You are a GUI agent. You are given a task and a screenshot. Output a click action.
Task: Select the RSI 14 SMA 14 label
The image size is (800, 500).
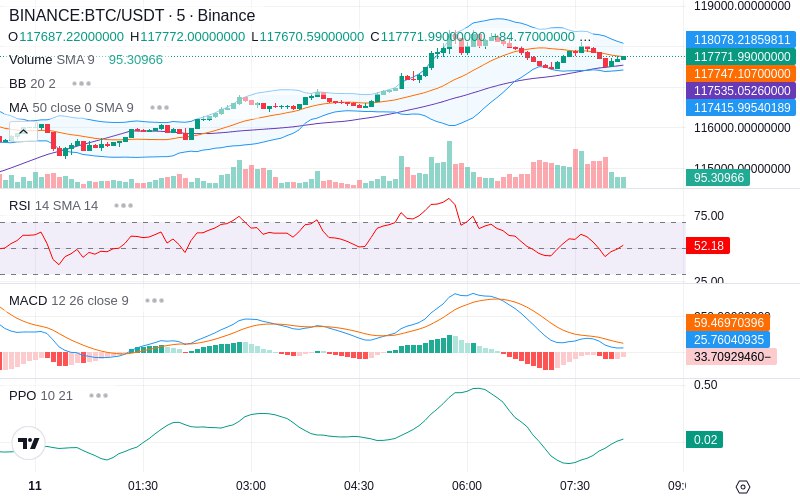click(54, 206)
